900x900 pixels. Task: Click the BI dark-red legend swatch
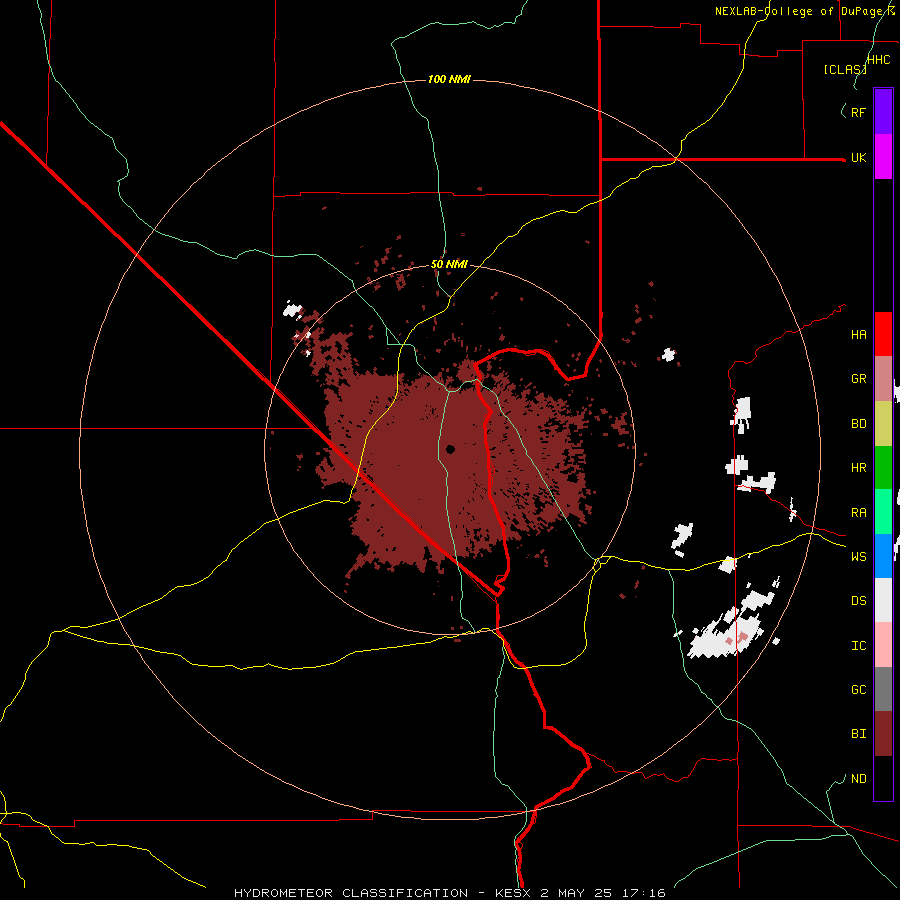tap(883, 734)
